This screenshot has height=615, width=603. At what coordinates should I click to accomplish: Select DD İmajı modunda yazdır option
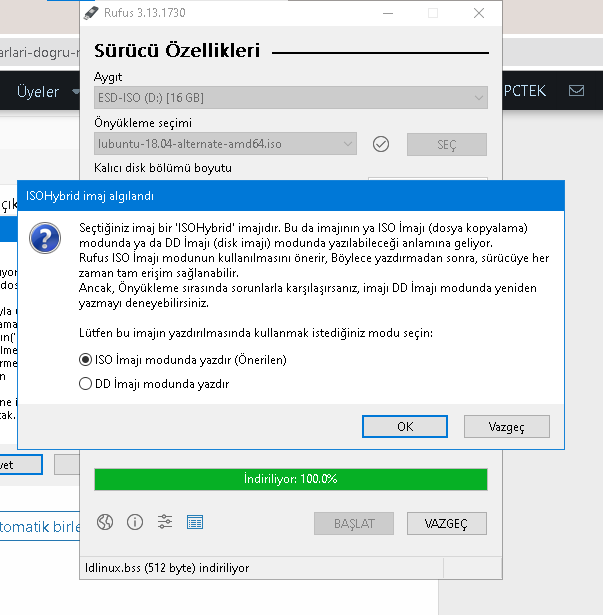(x=154, y=384)
